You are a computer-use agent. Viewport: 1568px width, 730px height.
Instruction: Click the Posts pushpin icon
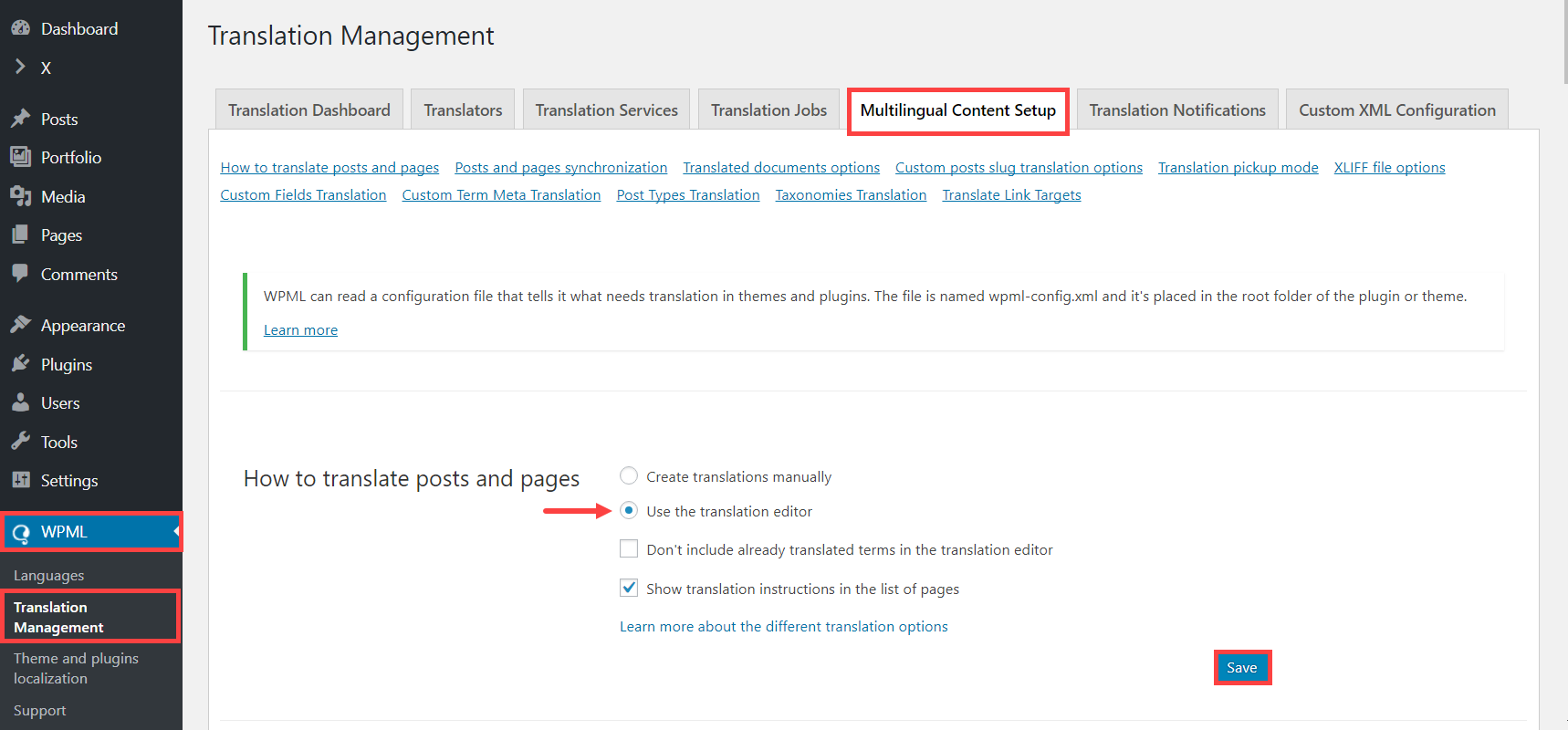point(20,119)
